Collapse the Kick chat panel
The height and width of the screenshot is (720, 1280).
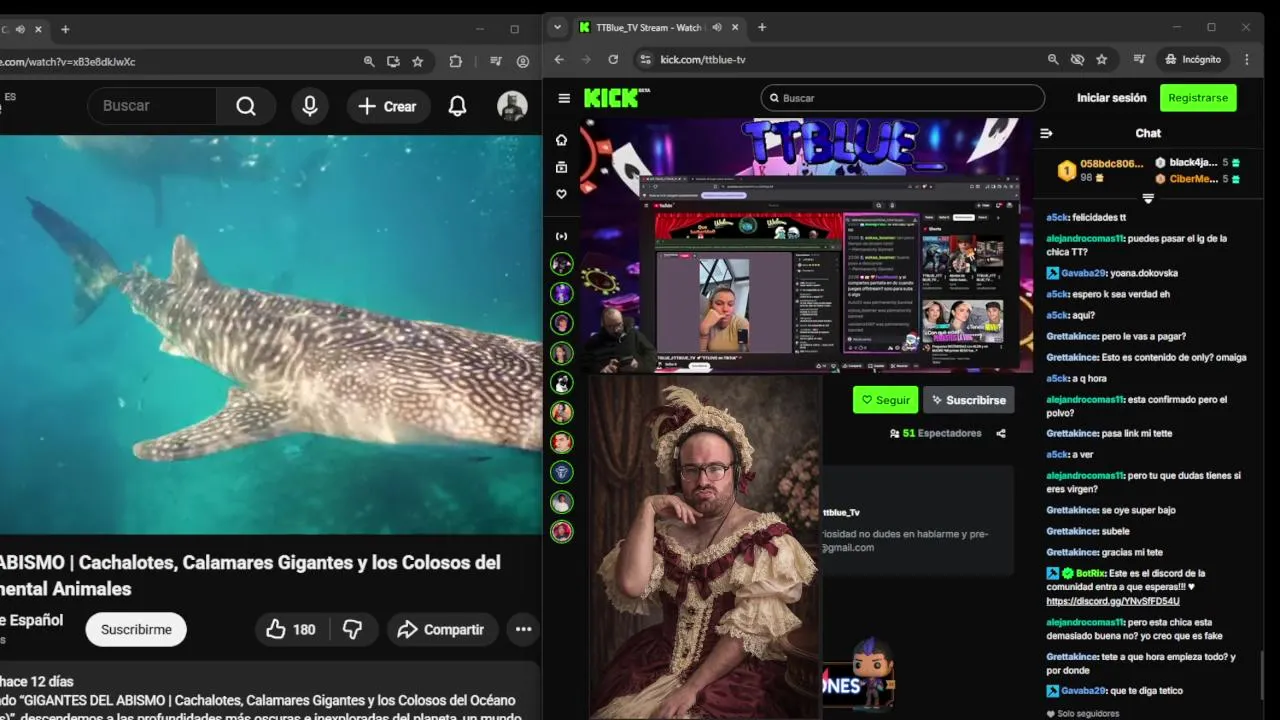click(1046, 133)
